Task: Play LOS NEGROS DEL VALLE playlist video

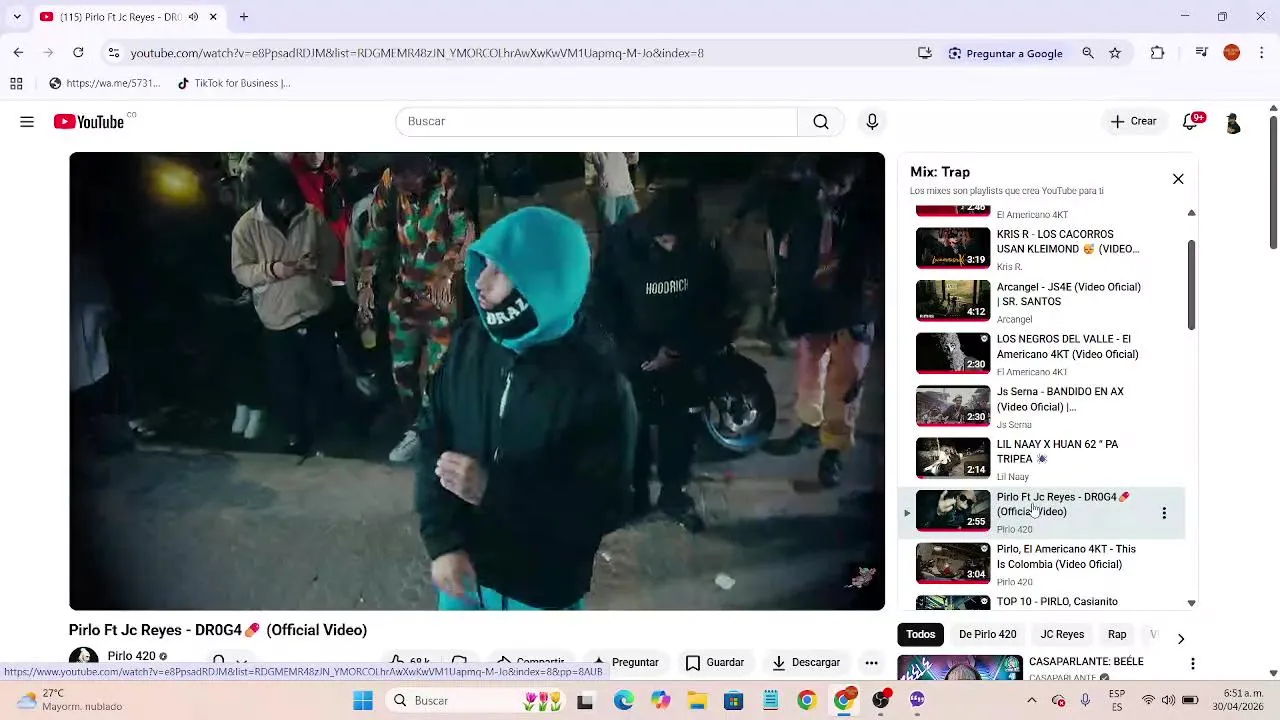Action: click(x=1040, y=354)
